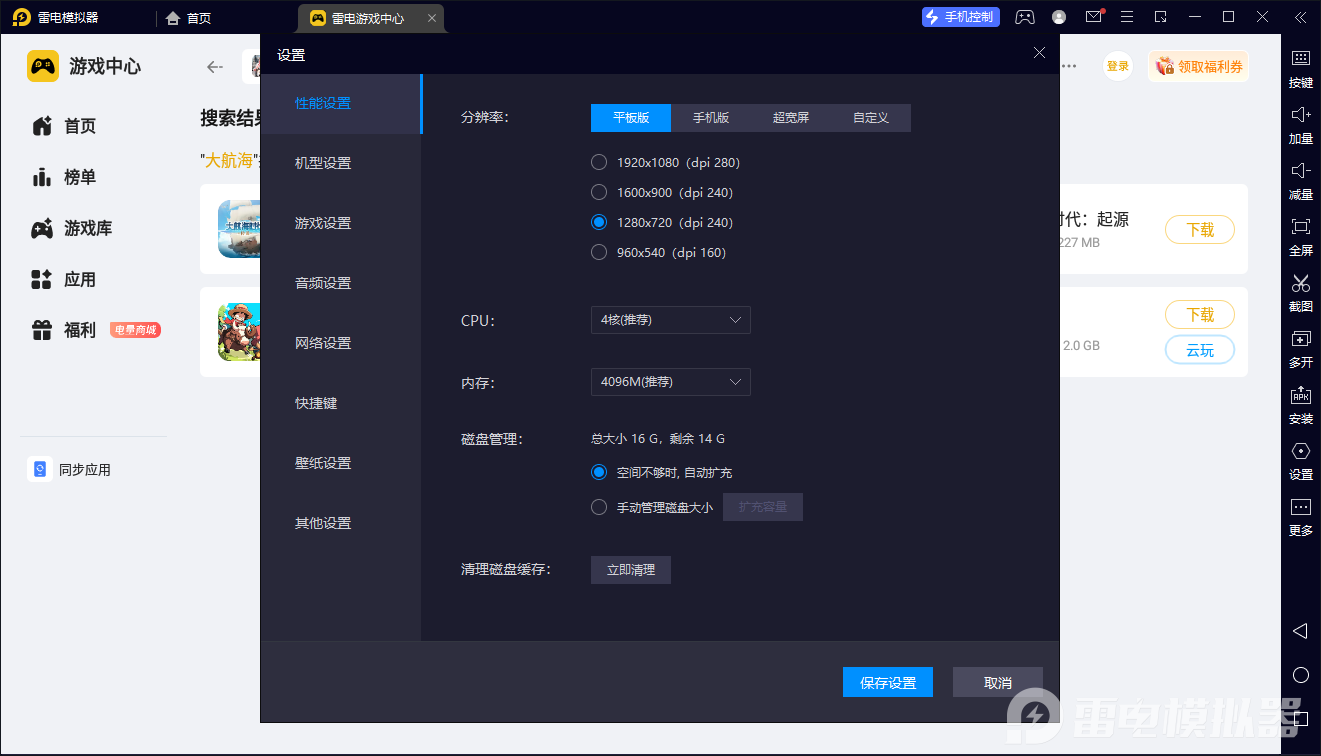Image resolution: width=1321 pixels, height=756 pixels.
Task: Click the volume up (加量) icon
Action: click(1300, 116)
